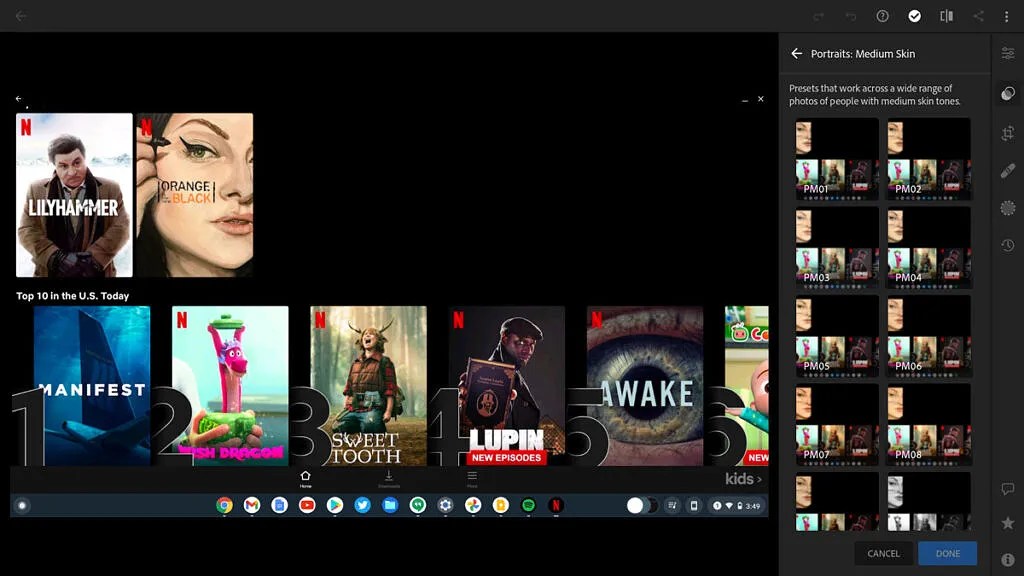
Task: Open the three-dot overflow menu
Action: click(1006, 16)
